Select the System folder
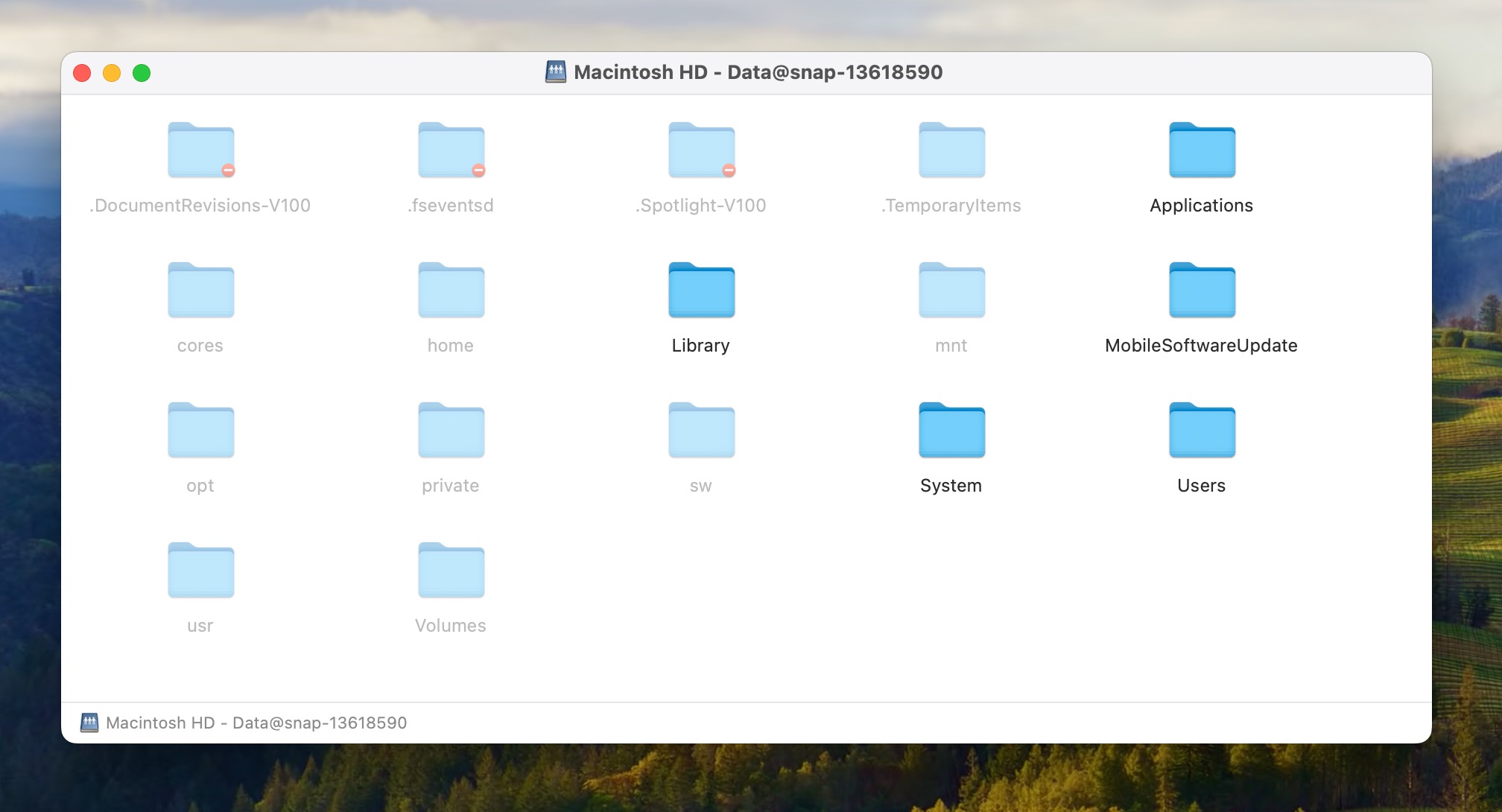Screen dimensions: 1502x812 click(x=951, y=431)
